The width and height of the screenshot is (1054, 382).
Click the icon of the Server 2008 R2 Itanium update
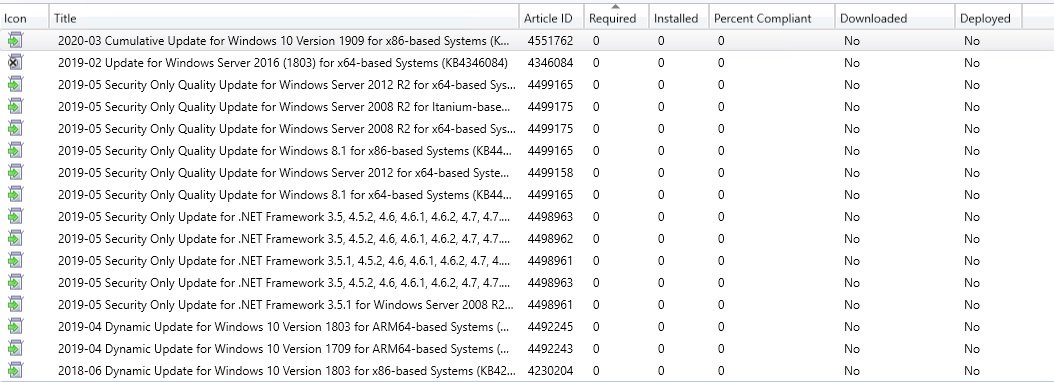pyautogui.click(x=15, y=107)
